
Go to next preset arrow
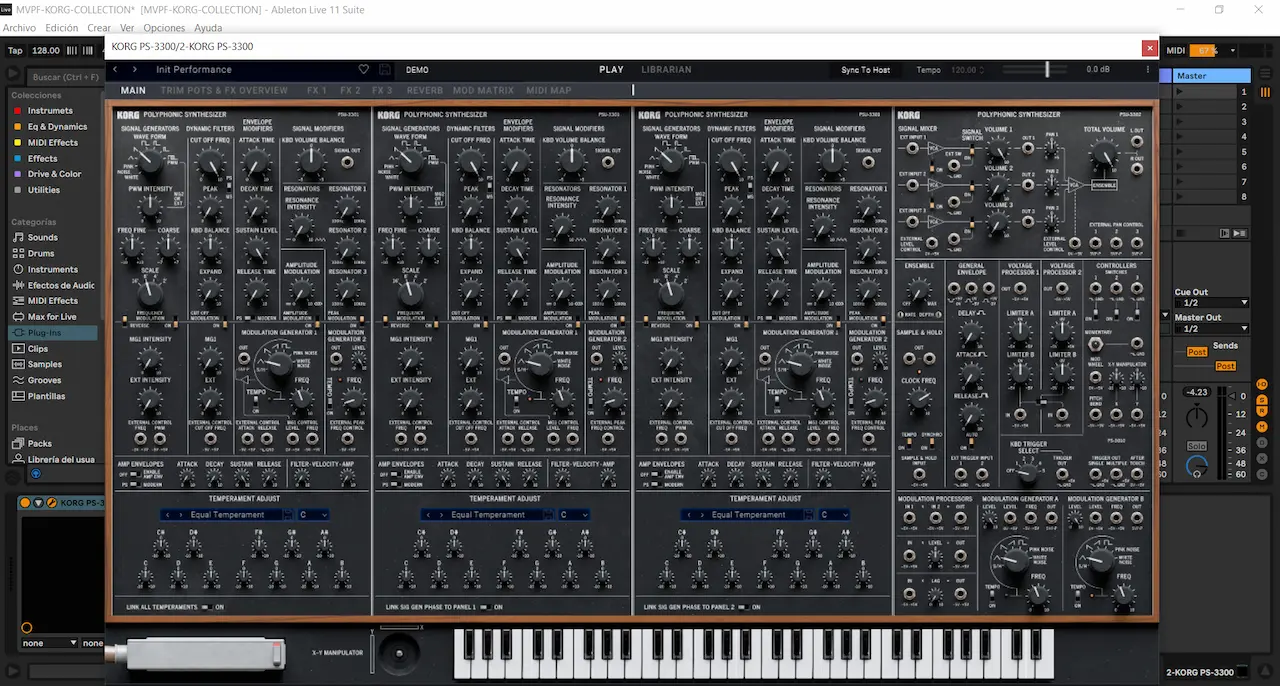[134, 70]
